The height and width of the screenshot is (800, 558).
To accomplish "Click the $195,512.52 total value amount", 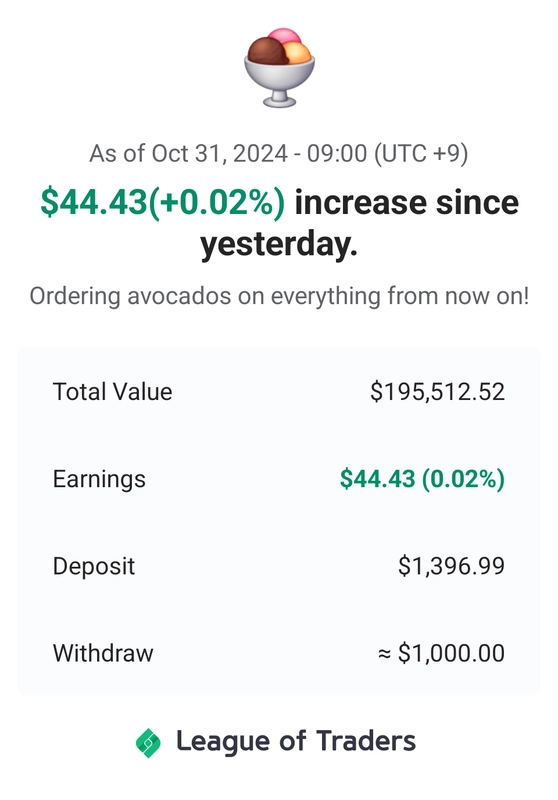I will coord(438,392).
